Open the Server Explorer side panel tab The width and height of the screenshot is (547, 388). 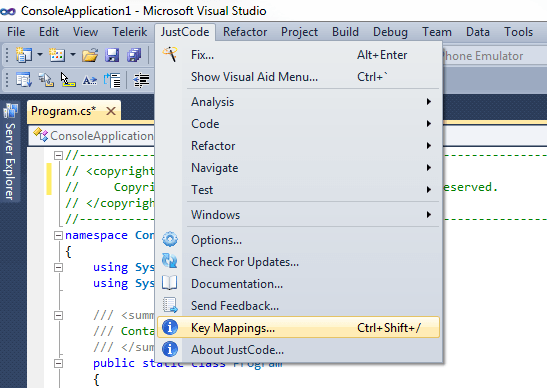(x=10, y=151)
